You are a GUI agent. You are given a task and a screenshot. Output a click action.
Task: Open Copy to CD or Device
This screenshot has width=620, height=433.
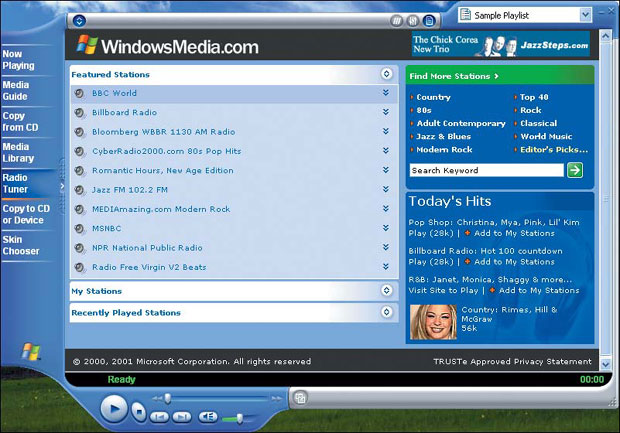tap(26, 214)
